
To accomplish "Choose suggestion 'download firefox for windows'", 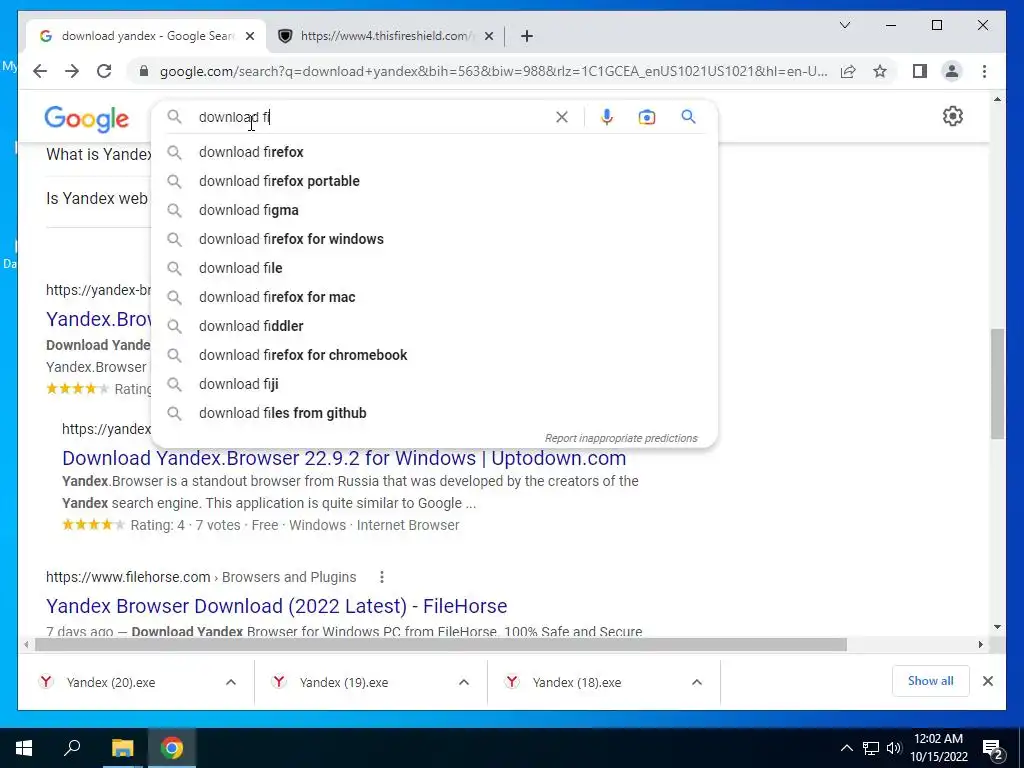I will [434, 239].
